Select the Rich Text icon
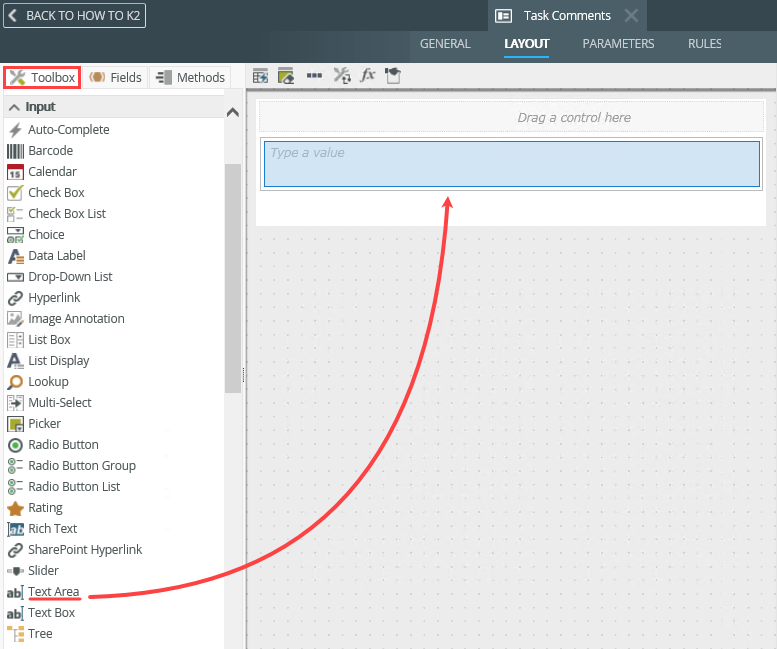This screenshot has width=777, height=649. [x=15, y=529]
